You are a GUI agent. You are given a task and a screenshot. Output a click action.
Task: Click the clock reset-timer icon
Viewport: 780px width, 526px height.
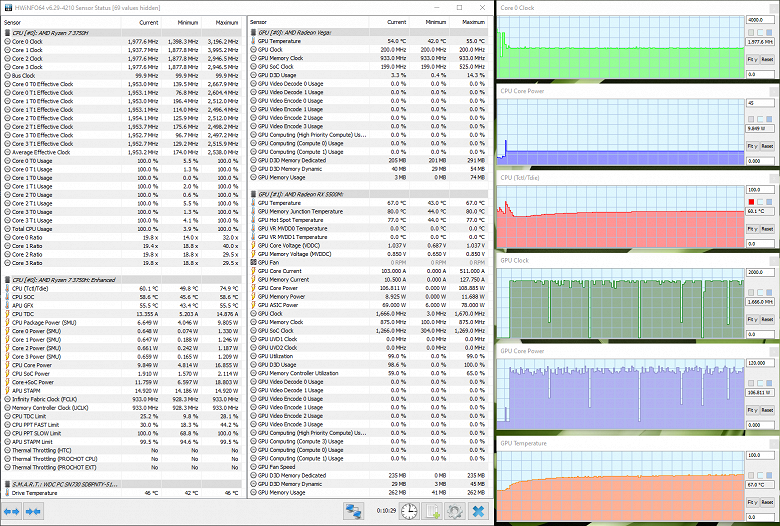409,511
